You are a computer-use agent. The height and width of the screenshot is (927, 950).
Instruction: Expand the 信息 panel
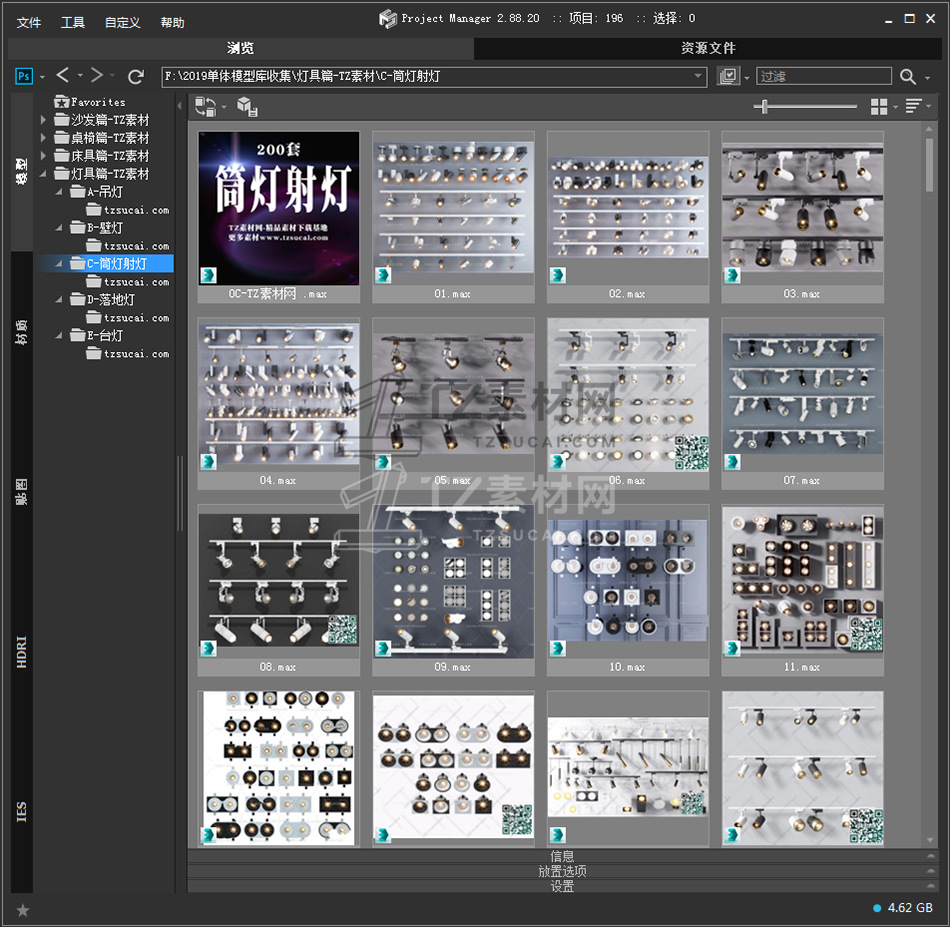coord(562,856)
